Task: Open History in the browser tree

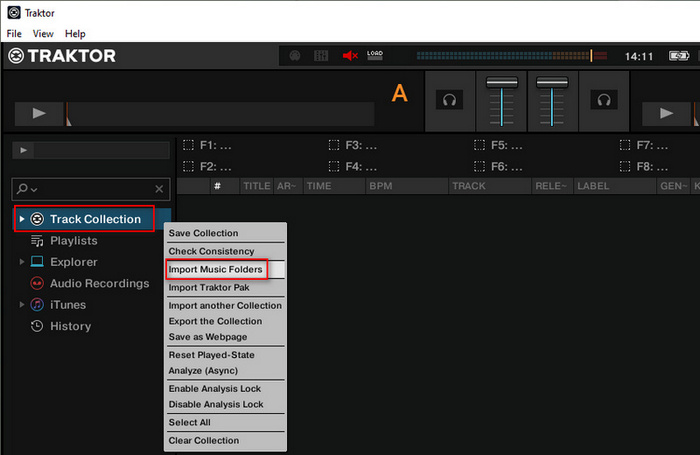Action: click(x=71, y=326)
